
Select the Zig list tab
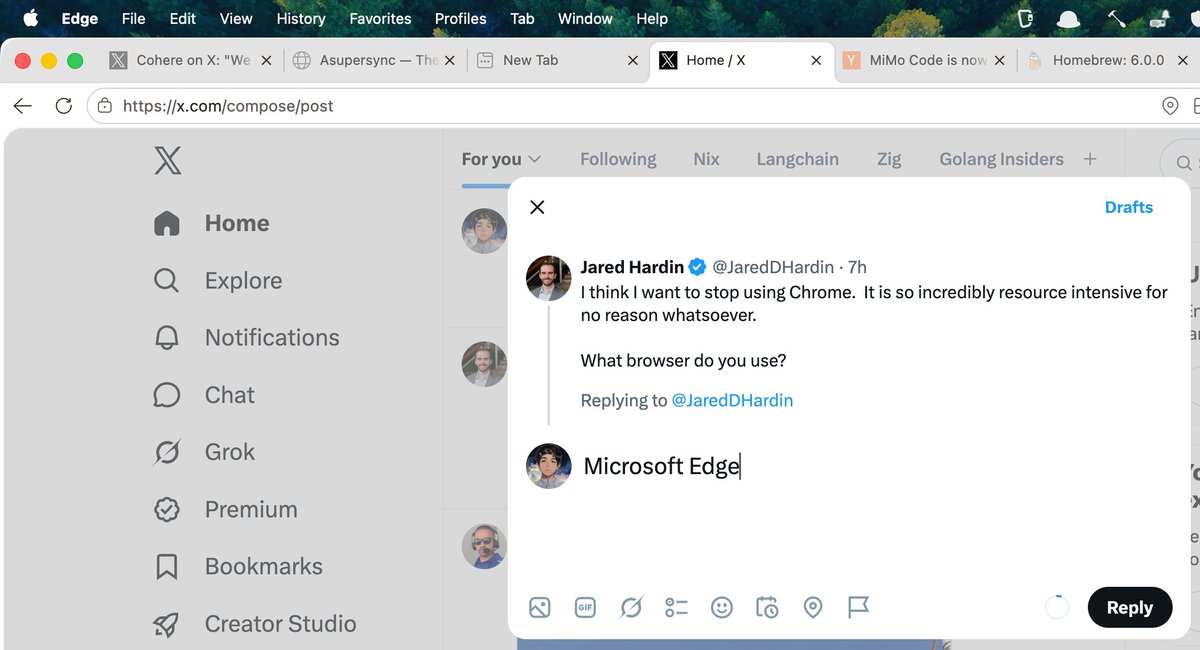pos(889,159)
